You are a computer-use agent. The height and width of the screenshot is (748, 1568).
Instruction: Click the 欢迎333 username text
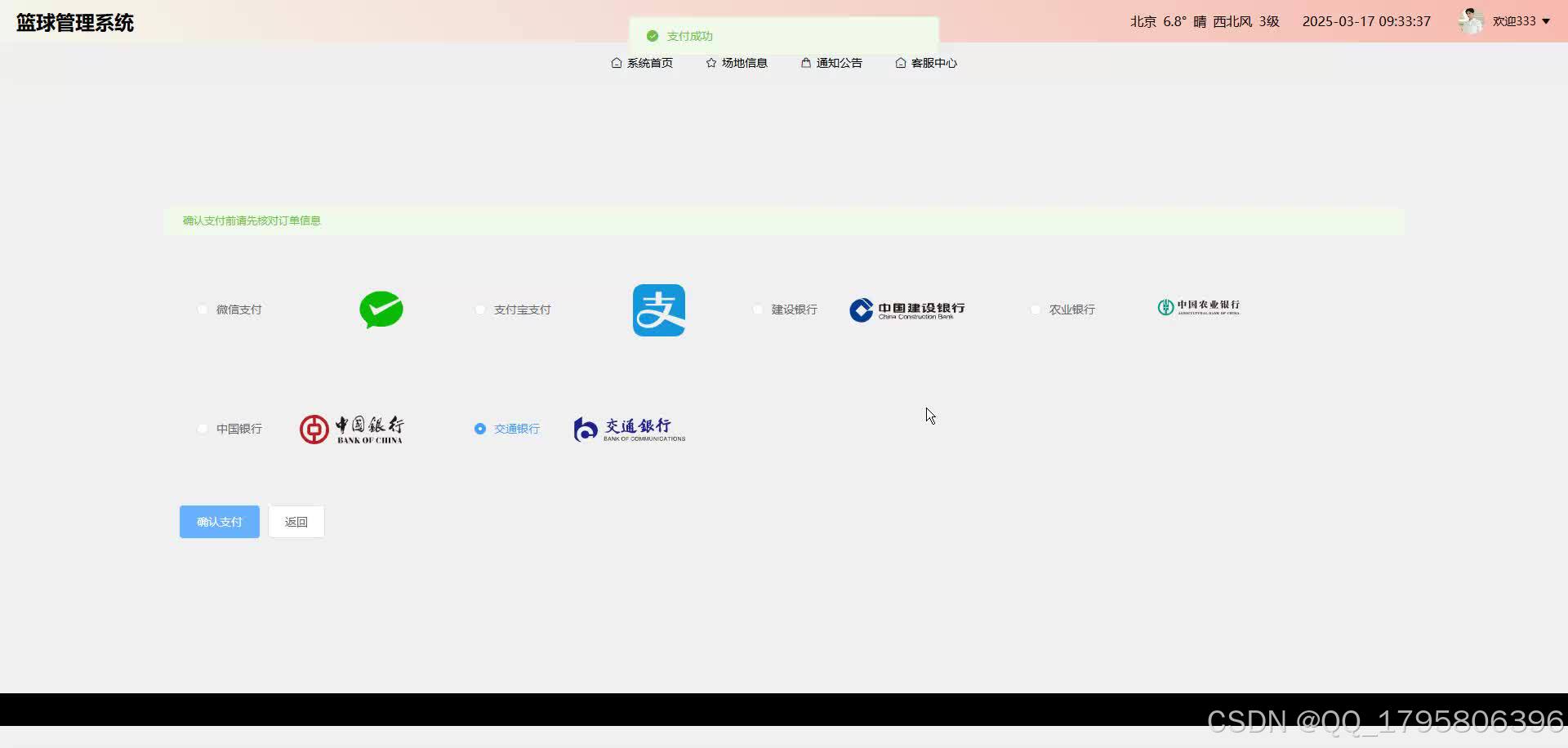(x=1514, y=21)
